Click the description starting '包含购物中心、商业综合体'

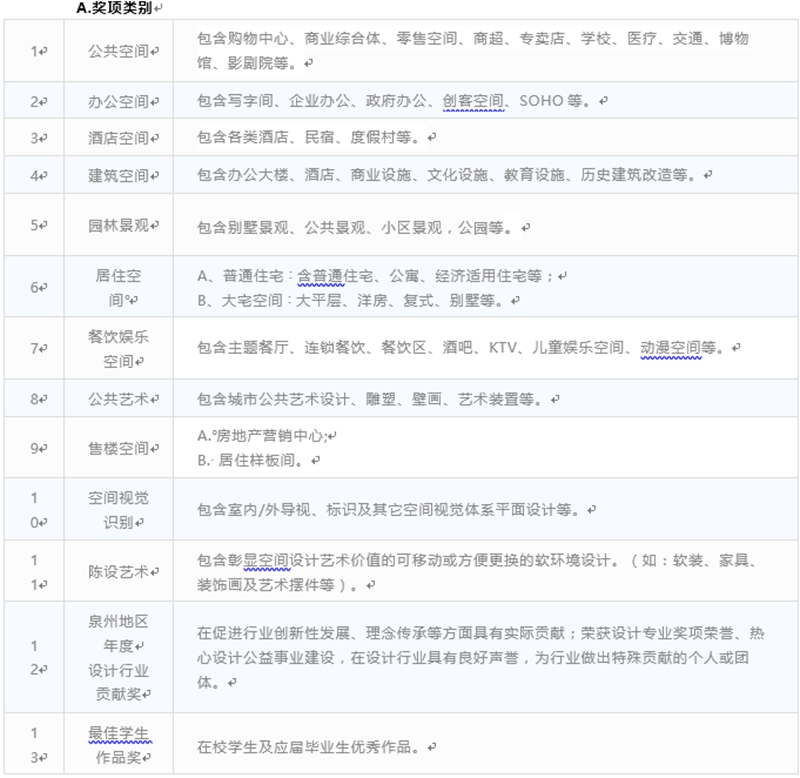click(473, 51)
